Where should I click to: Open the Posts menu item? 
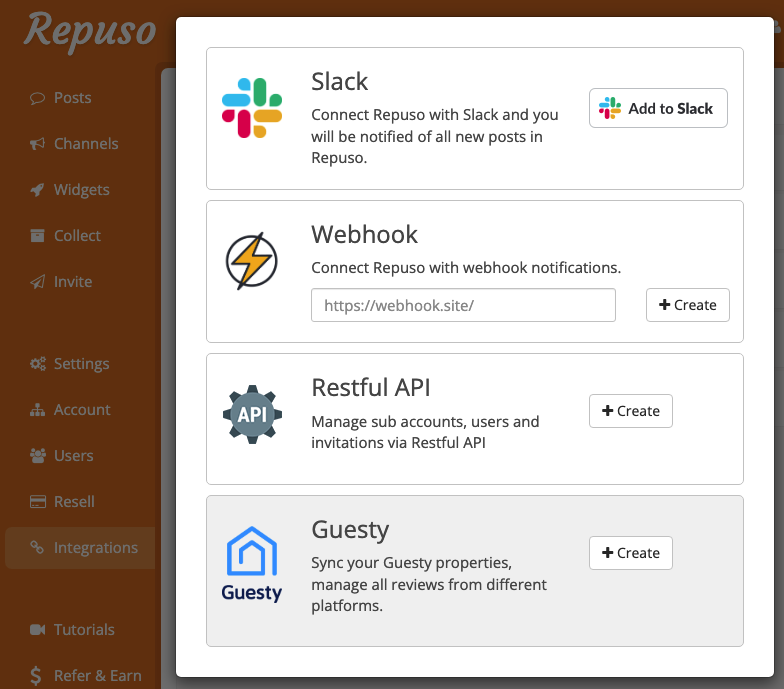coord(72,98)
